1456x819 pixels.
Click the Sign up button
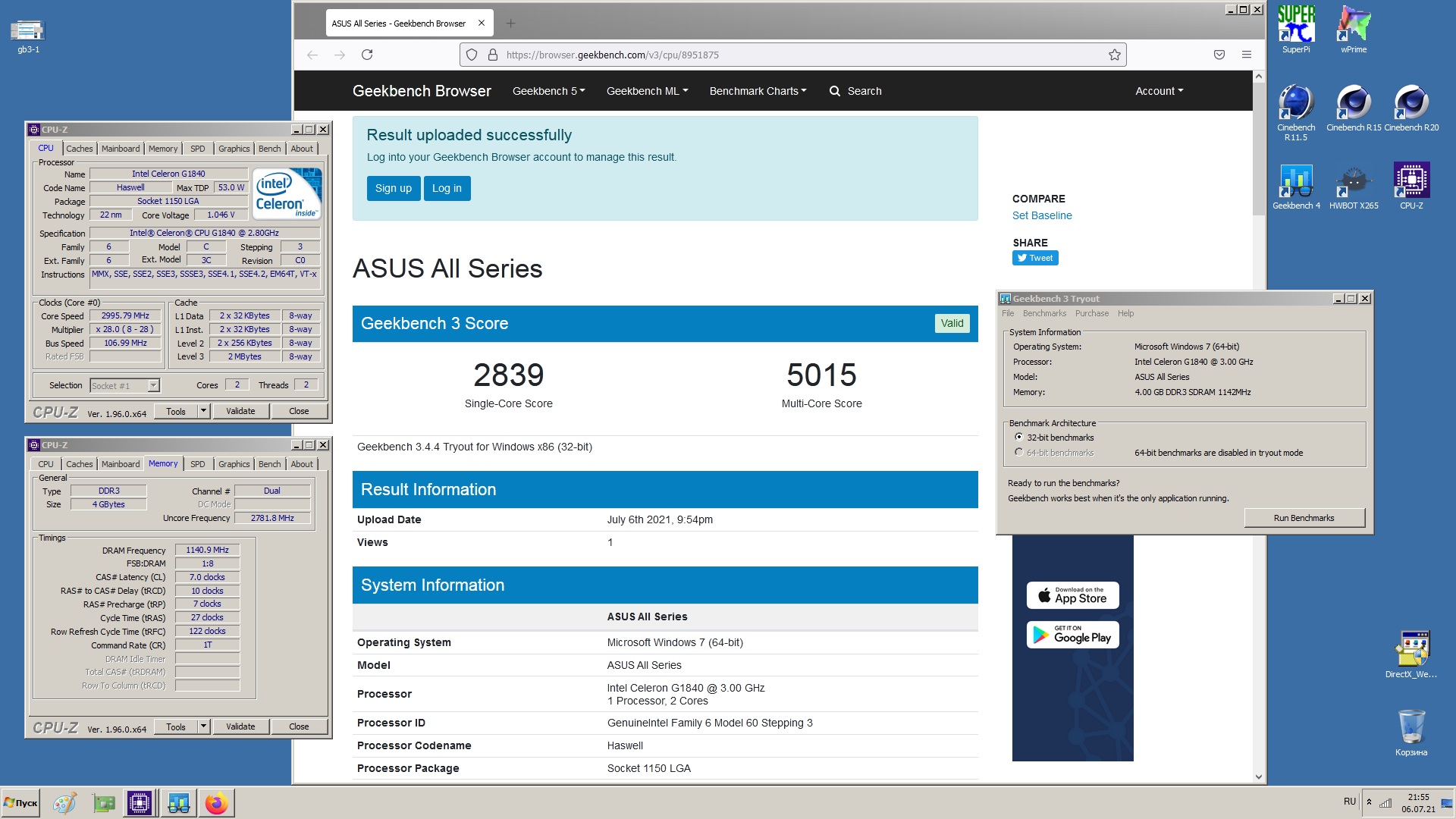tap(394, 189)
